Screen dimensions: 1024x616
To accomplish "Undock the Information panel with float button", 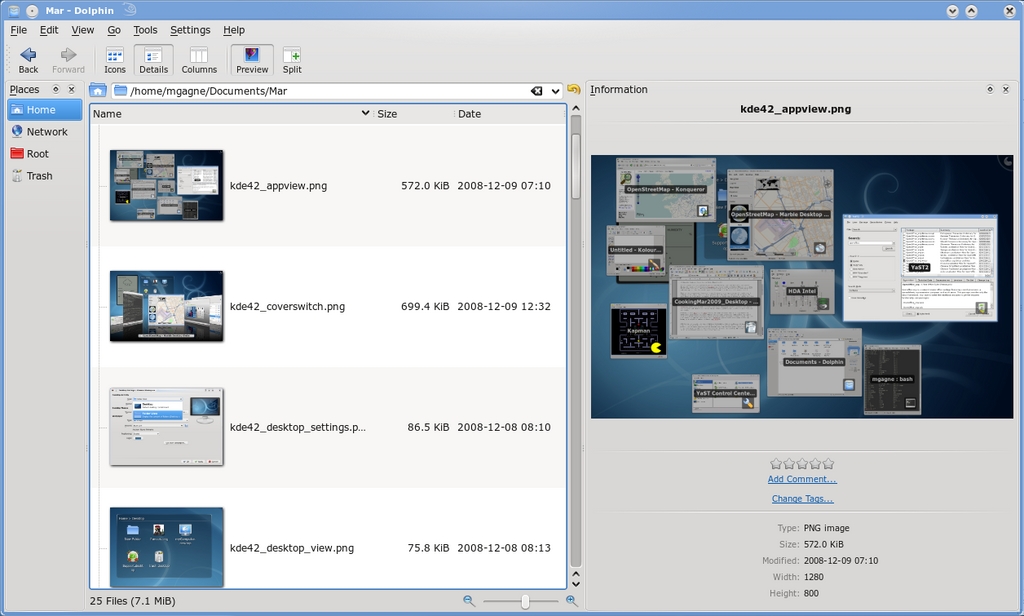I will (x=990, y=89).
